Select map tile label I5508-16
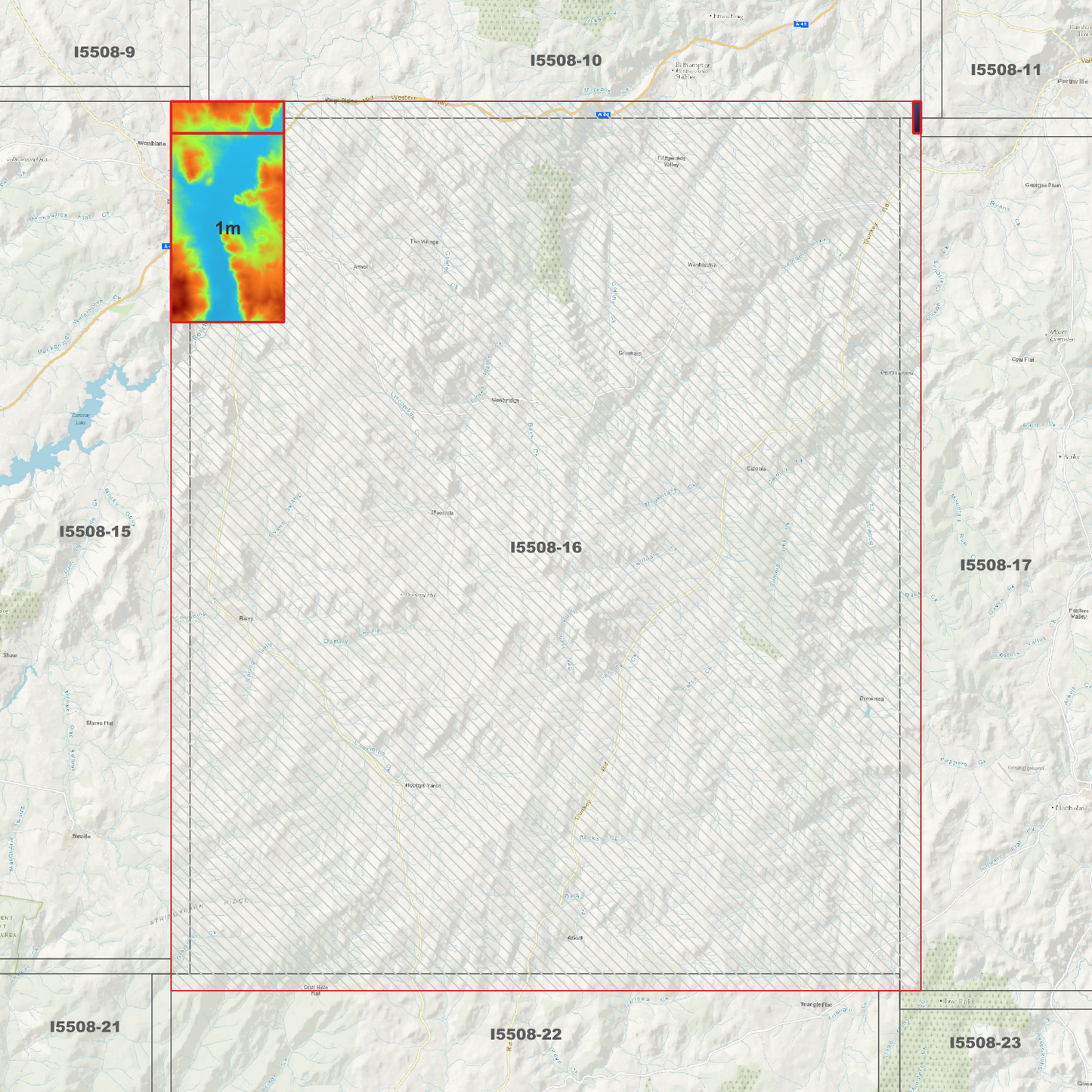1092x1092 pixels. click(x=546, y=547)
